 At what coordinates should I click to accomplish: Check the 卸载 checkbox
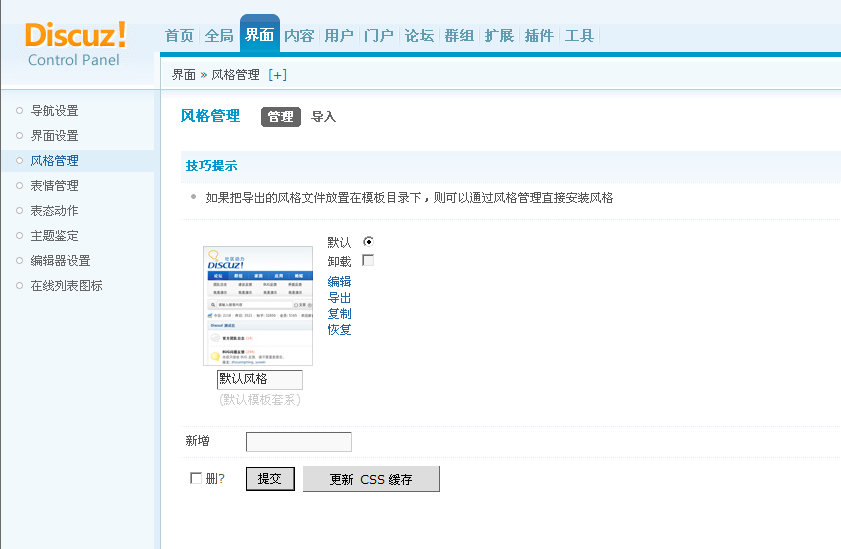pos(368,261)
